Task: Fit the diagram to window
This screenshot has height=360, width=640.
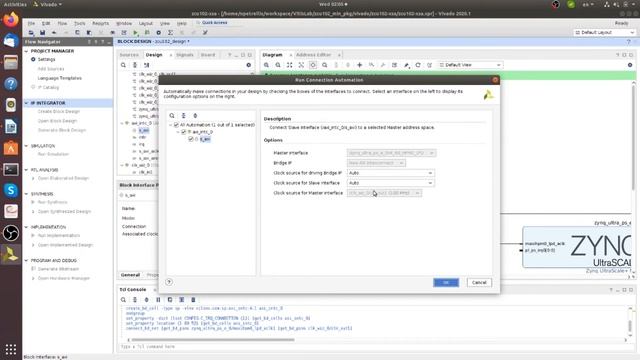Action: (289, 65)
